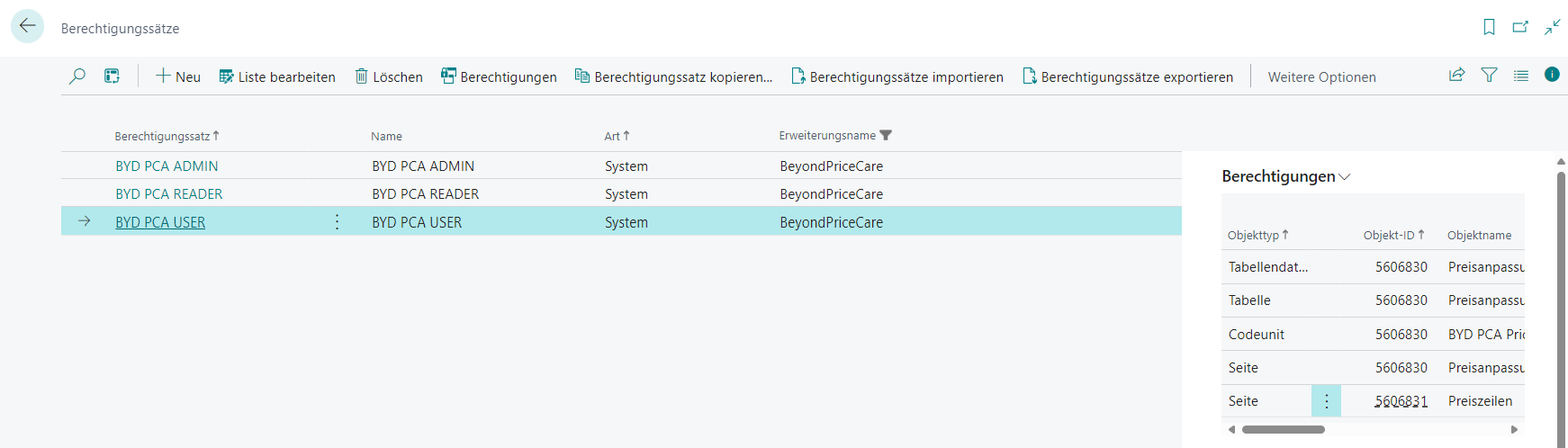Click the back arrow button
Screen dimensions: 1568x448
pyautogui.click(x=27, y=27)
